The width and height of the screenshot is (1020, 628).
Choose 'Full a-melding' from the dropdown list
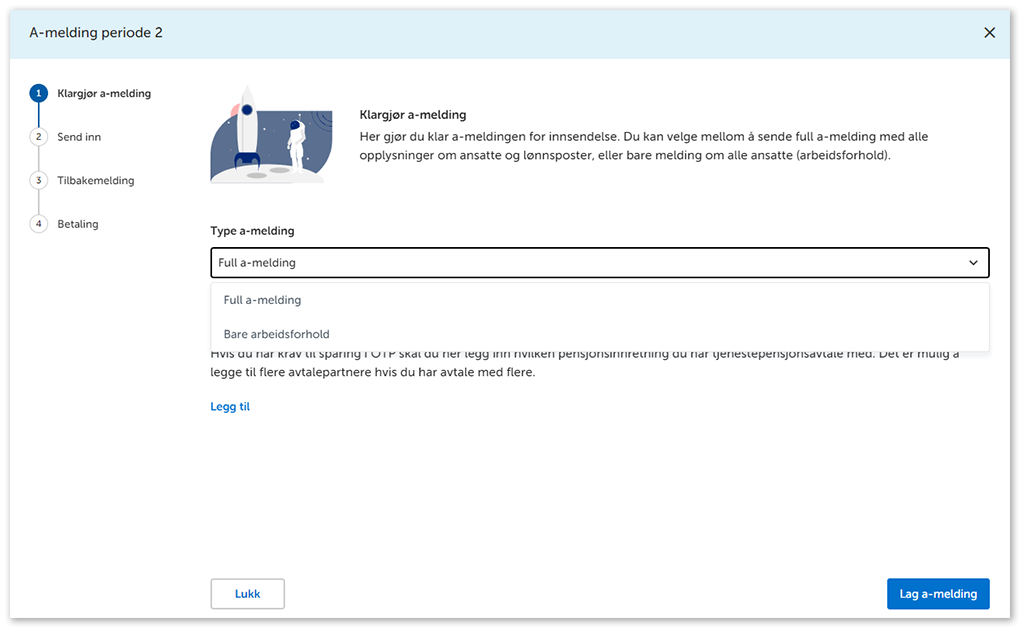point(263,300)
